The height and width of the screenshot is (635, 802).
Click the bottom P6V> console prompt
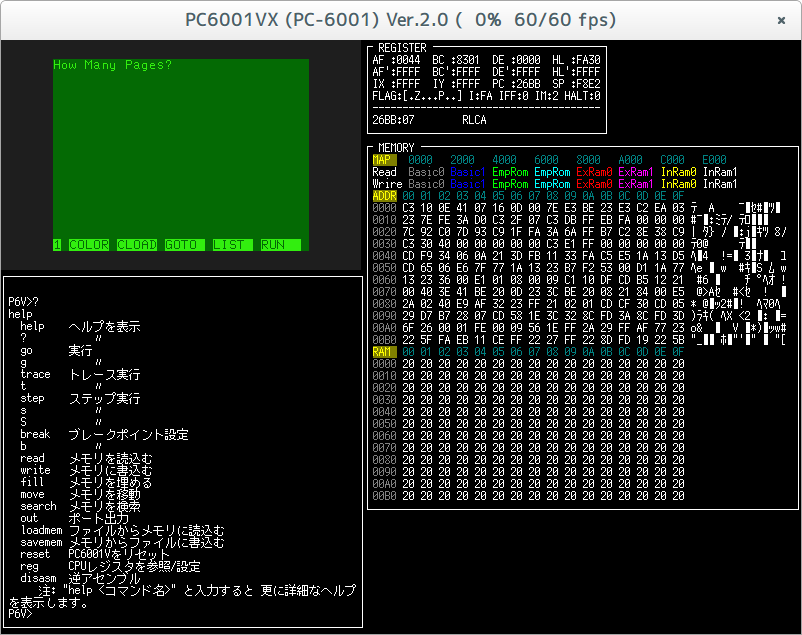coord(20,614)
